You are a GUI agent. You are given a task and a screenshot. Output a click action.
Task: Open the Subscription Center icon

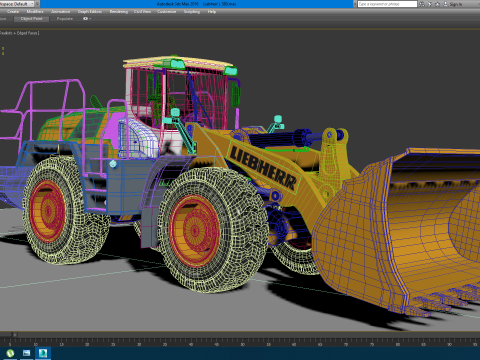pos(430,4)
